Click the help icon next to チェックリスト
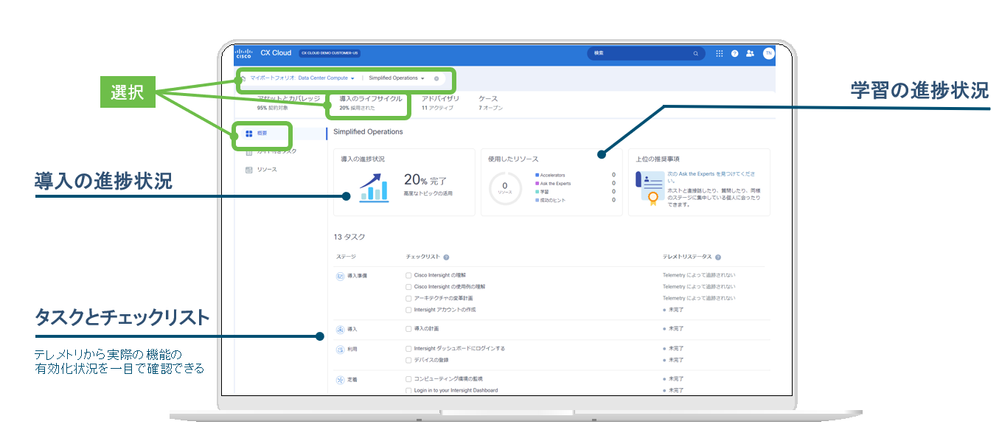The width and height of the screenshot is (999, 422). [446, 258]
